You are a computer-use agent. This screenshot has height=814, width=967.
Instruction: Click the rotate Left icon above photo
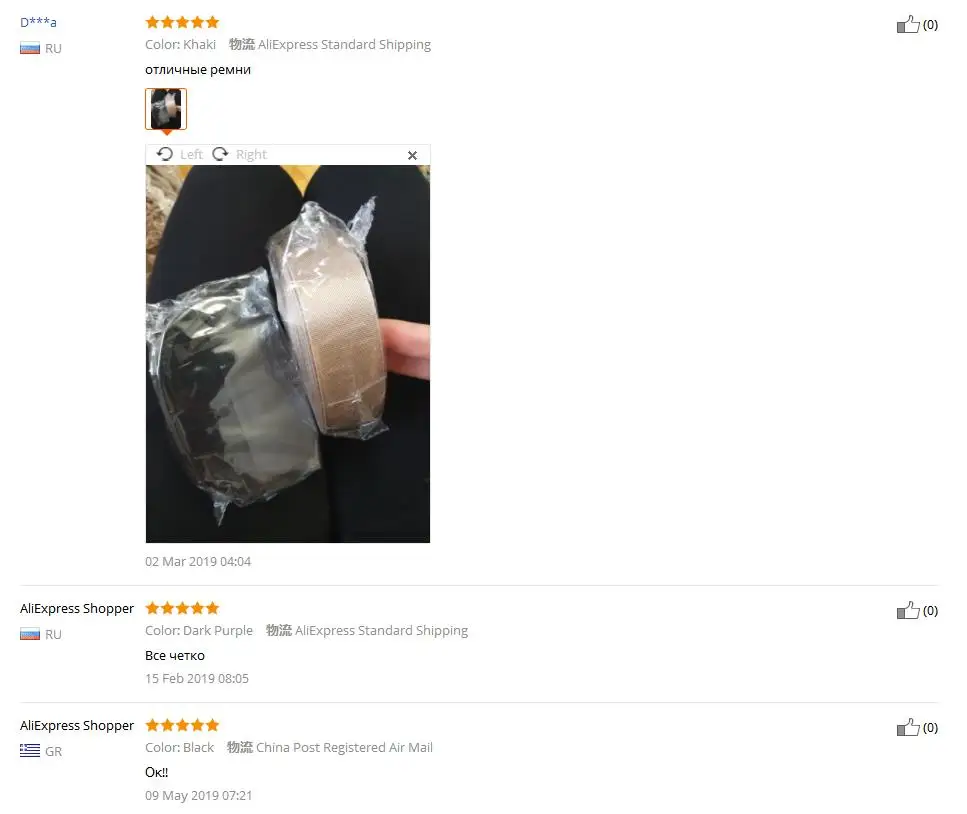pyautogui.click(x=165, y=154)
